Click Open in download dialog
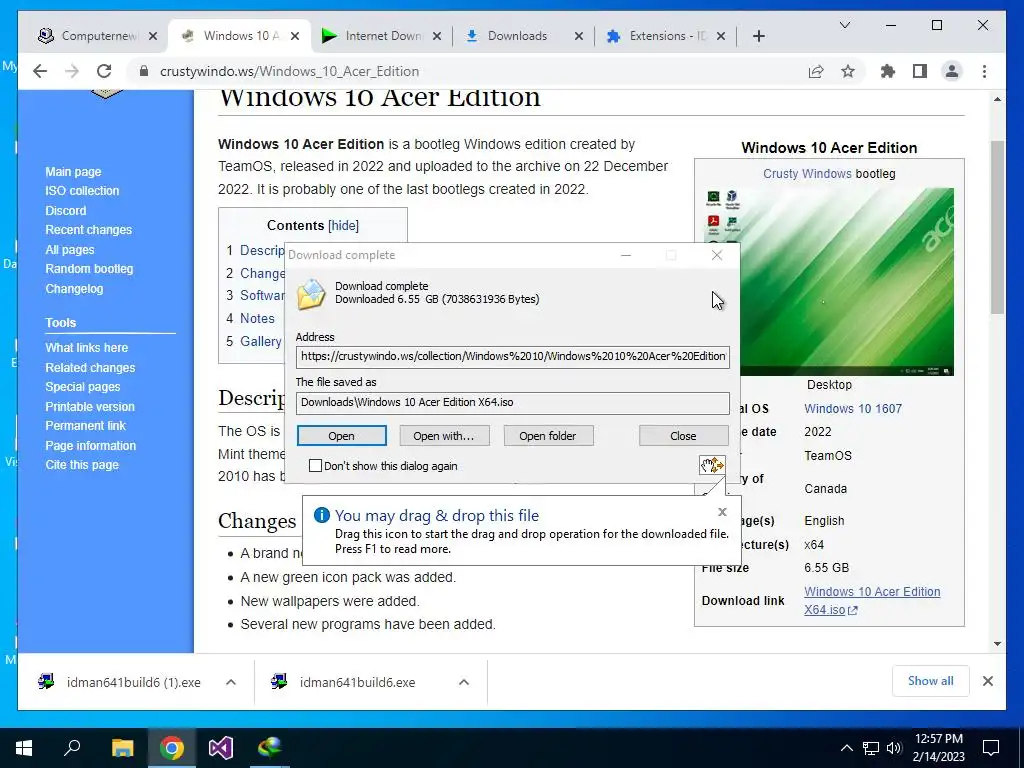The height and width of the screenshot is (768, 1024). [342, 436]
